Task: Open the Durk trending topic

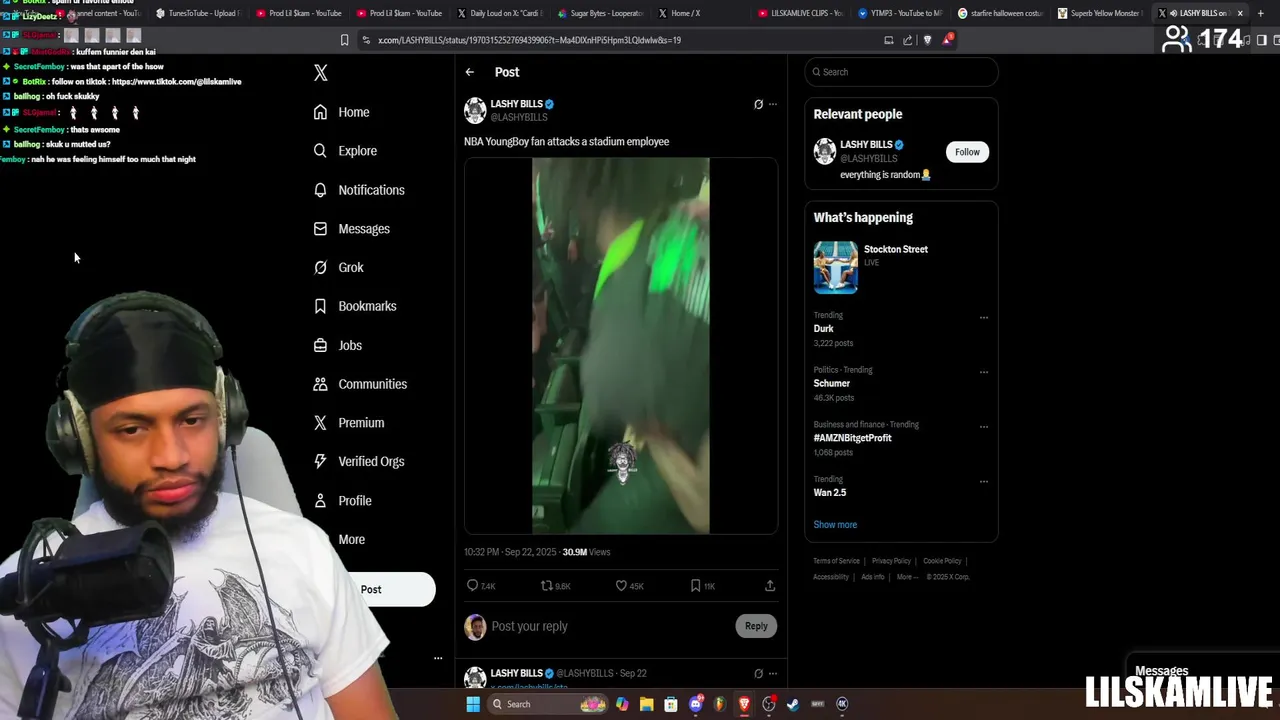Action: (823, 329)
